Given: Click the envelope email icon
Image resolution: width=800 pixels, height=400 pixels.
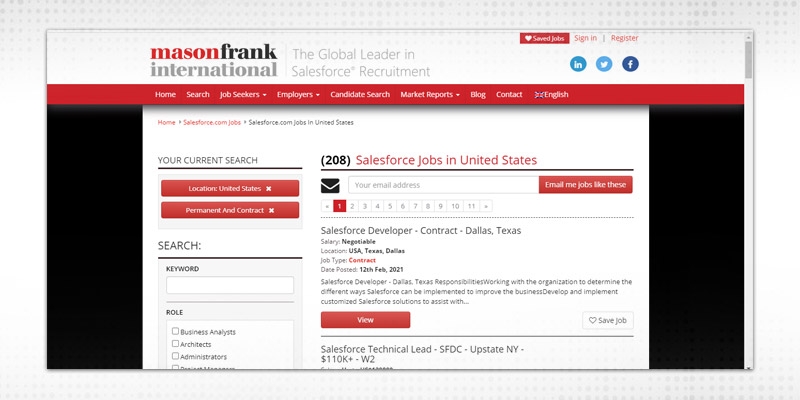Looking at the screenshot, I should coord(330,185).
